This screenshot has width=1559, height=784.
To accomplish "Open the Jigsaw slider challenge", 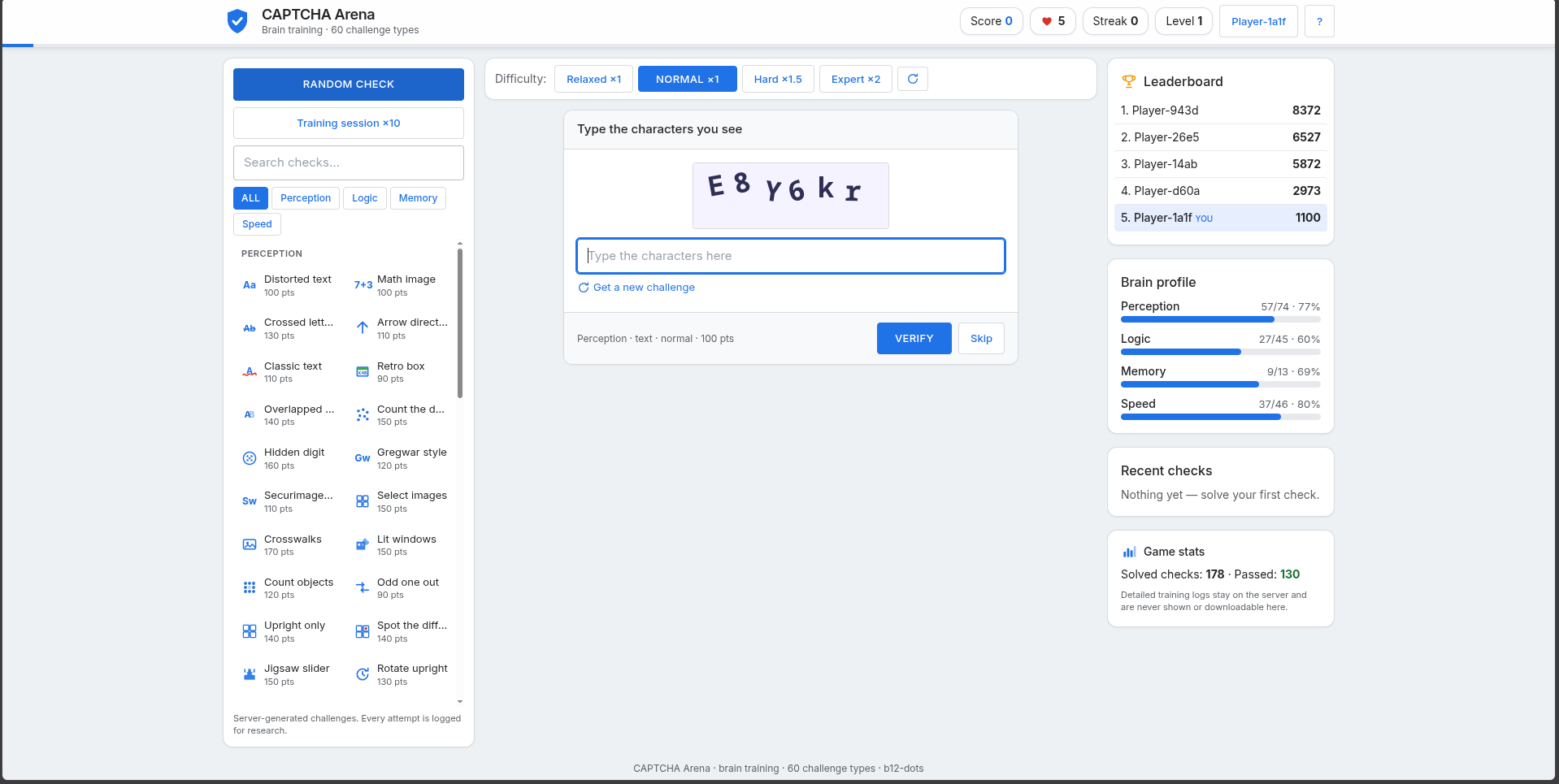I will pos(289,674).
